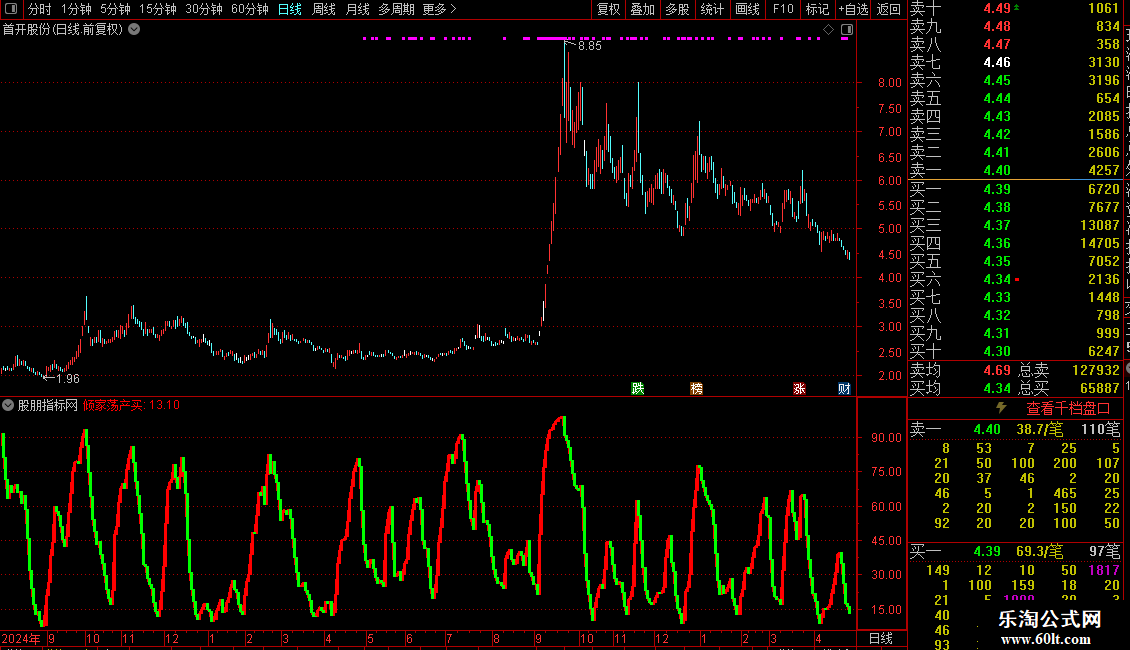Viewport: 1130px width, 650px height.
Task: Open the 统计 statistics tool
Action: pyautogui.click(x=712, y=9)
